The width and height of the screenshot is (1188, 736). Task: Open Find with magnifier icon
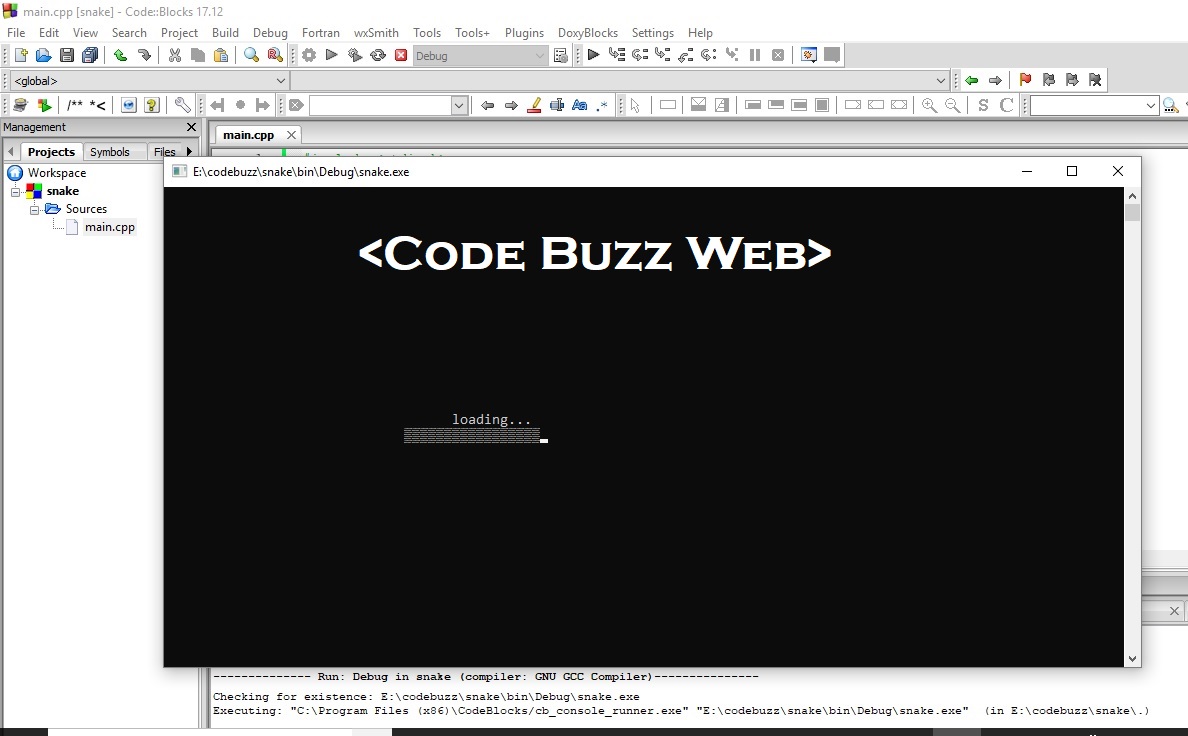pos(252,55)
